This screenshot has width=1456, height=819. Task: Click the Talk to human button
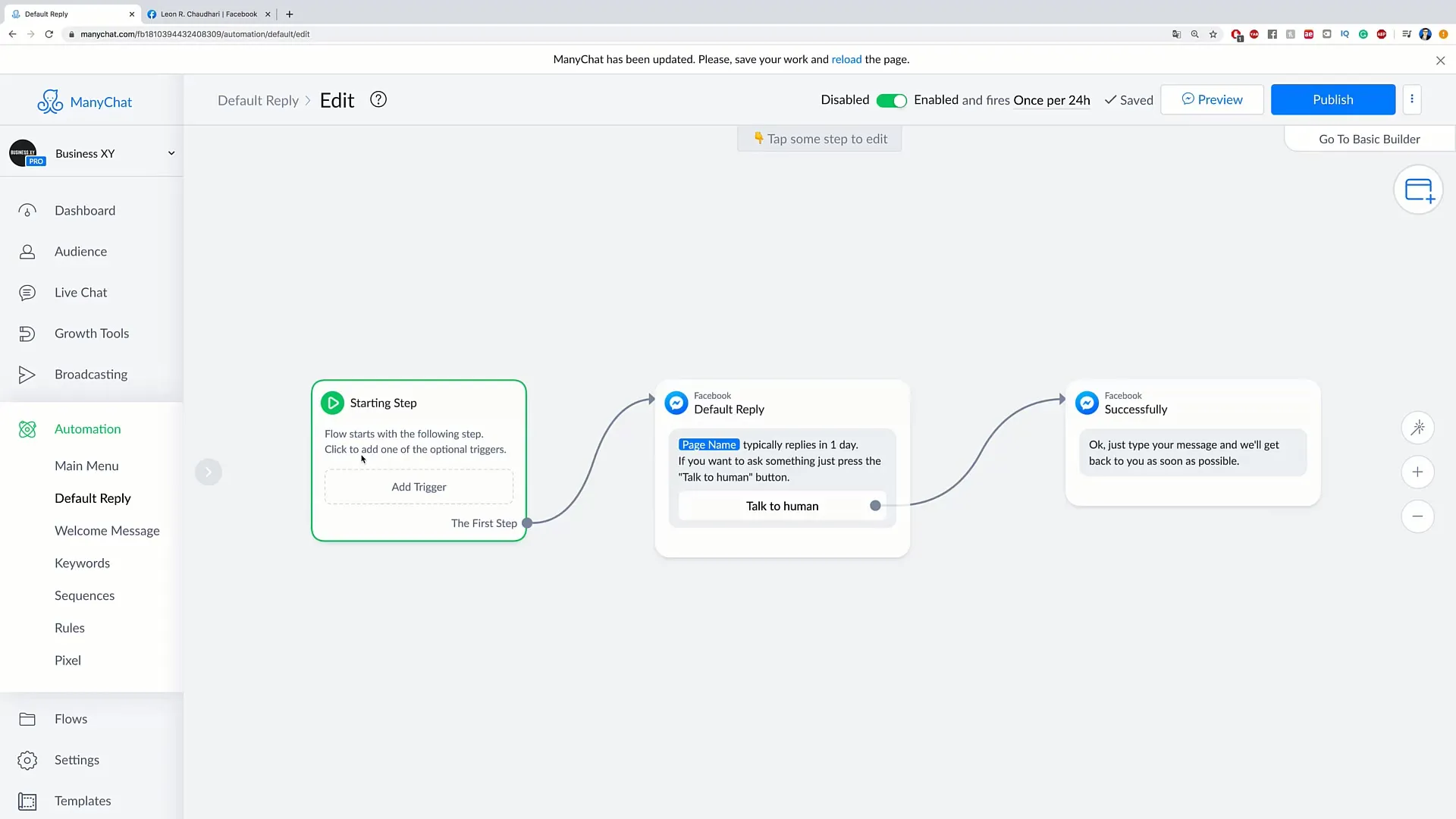(x=782, y=506)
